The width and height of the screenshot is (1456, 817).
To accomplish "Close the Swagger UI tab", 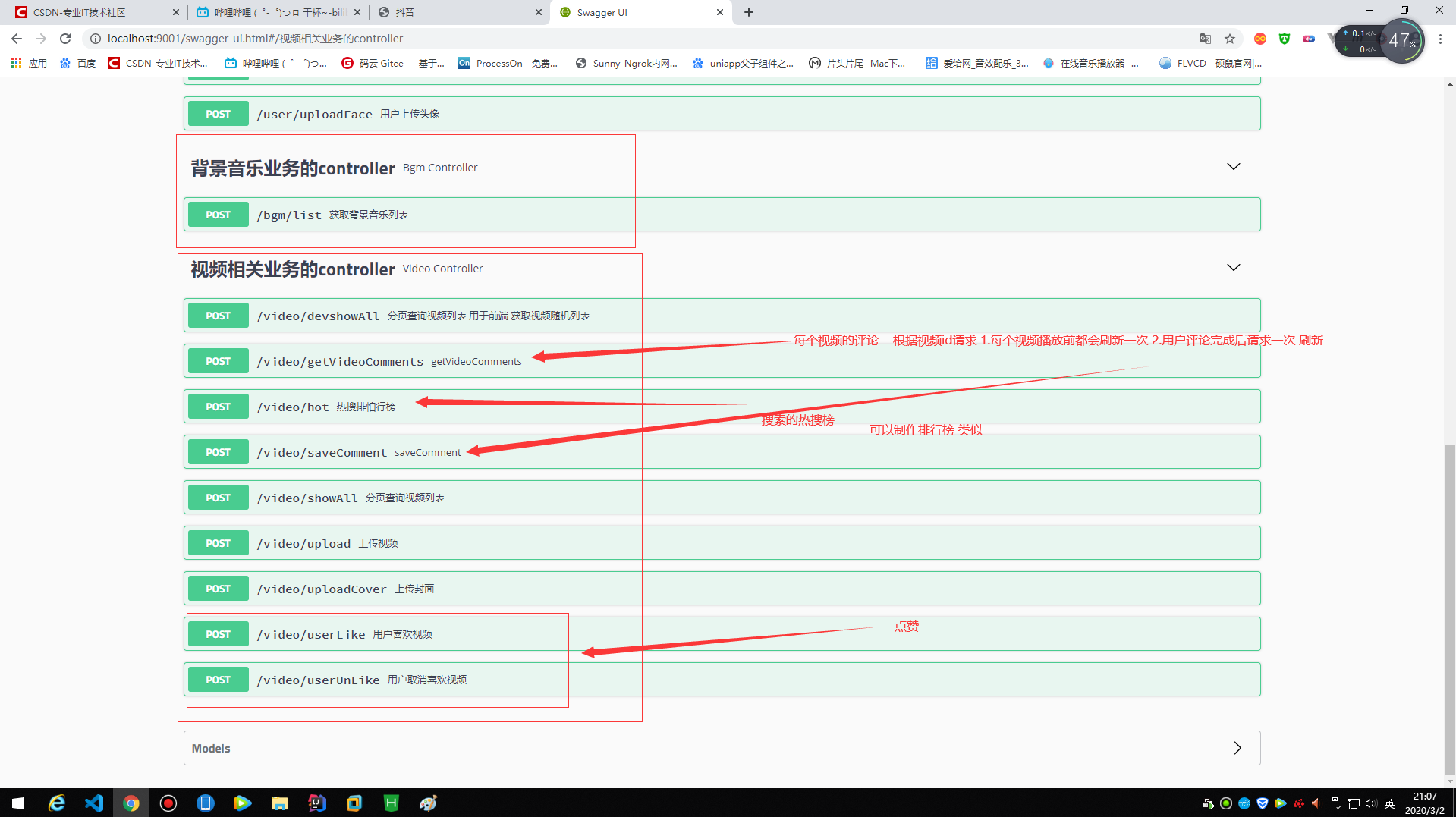I will [x=719, y=12].
